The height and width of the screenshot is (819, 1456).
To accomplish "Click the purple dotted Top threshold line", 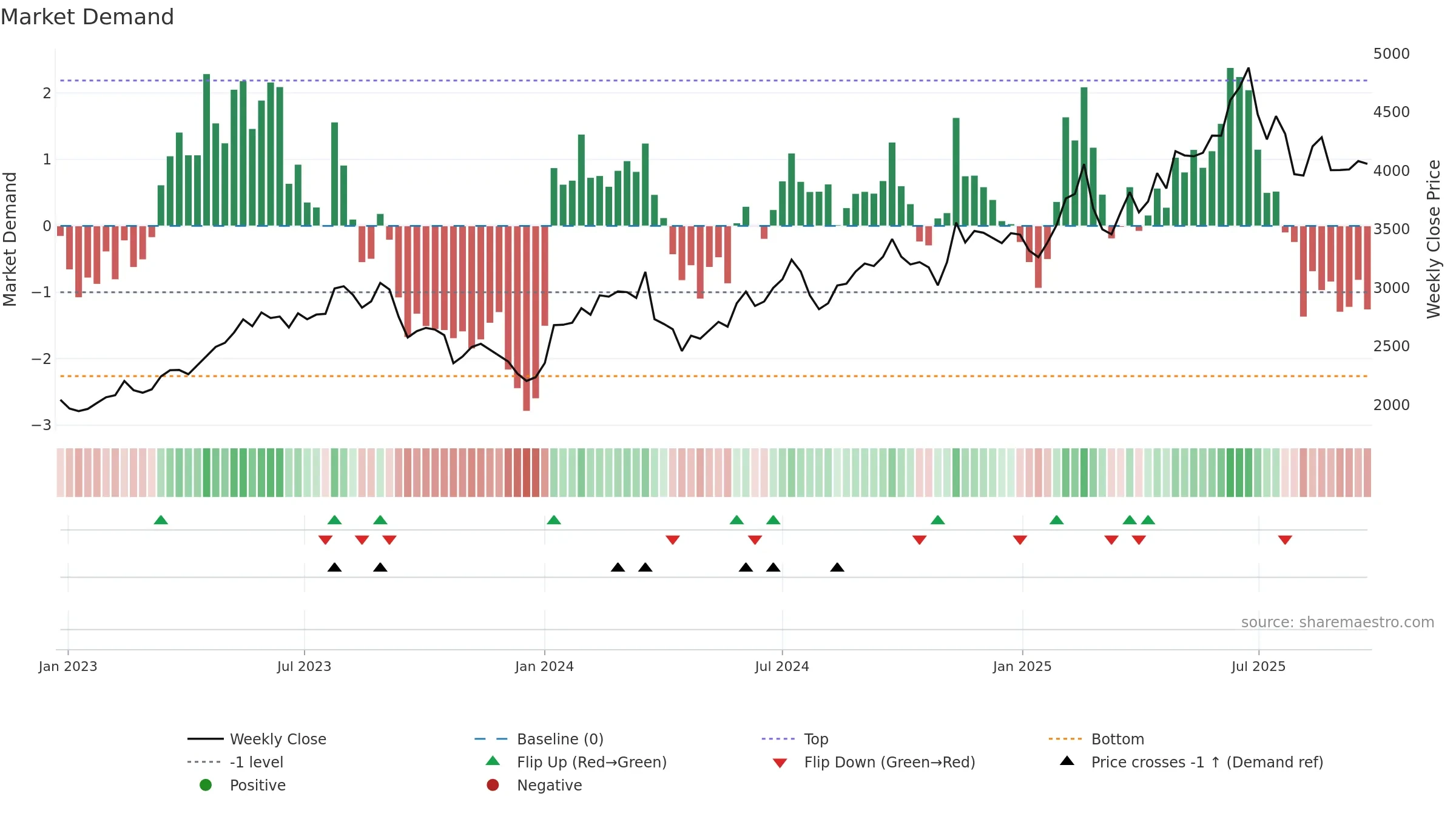I will click(713, 80).
